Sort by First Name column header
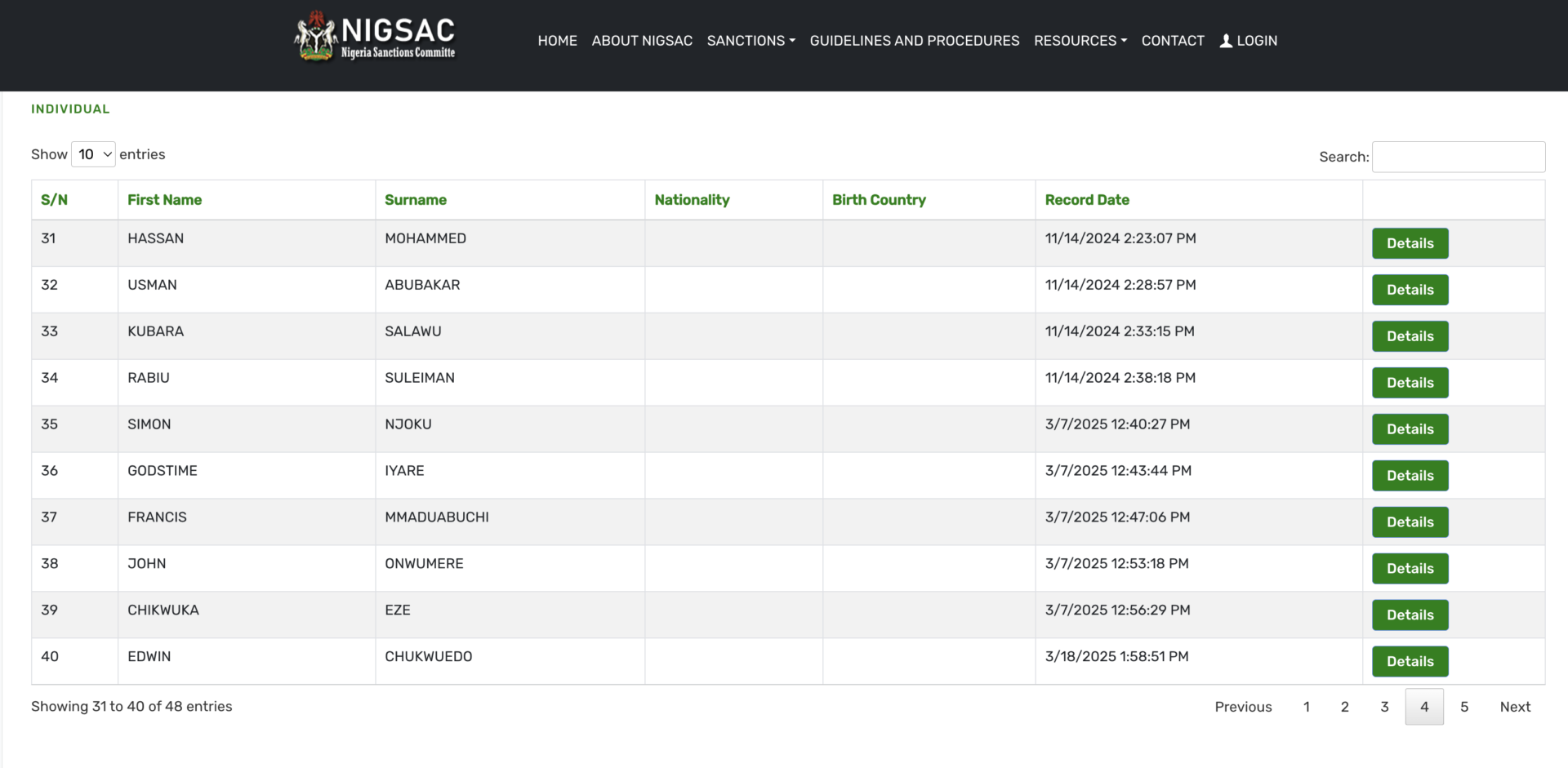This screenshot has height=768, width=1568. click(x=164, y=200)
